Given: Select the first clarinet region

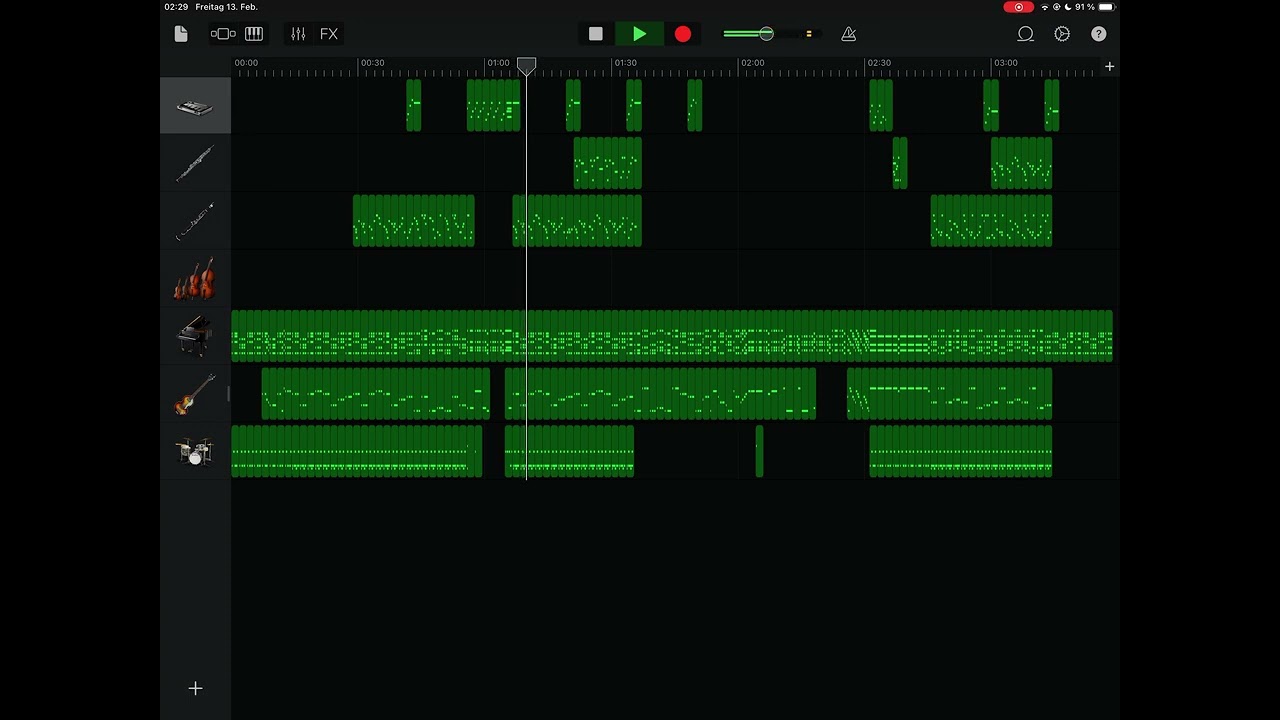Looking at the screenshot, I should [414, 221].
